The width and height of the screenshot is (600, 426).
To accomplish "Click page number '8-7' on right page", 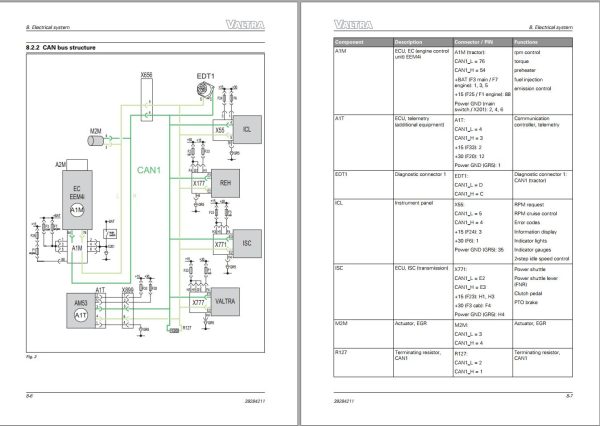I will [569, 396].
